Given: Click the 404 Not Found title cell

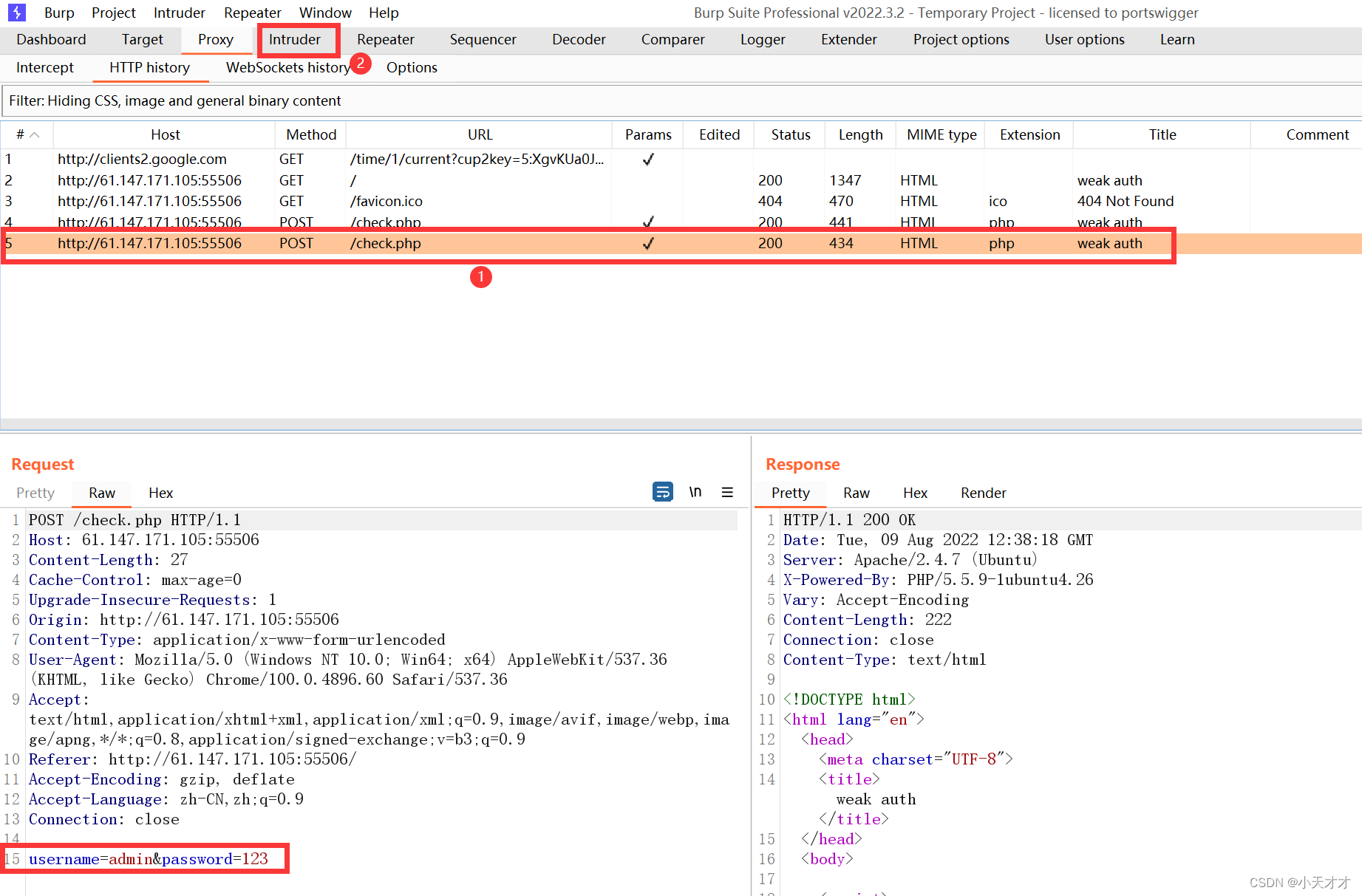Looking at the screenshot, I should [1125, 201].
